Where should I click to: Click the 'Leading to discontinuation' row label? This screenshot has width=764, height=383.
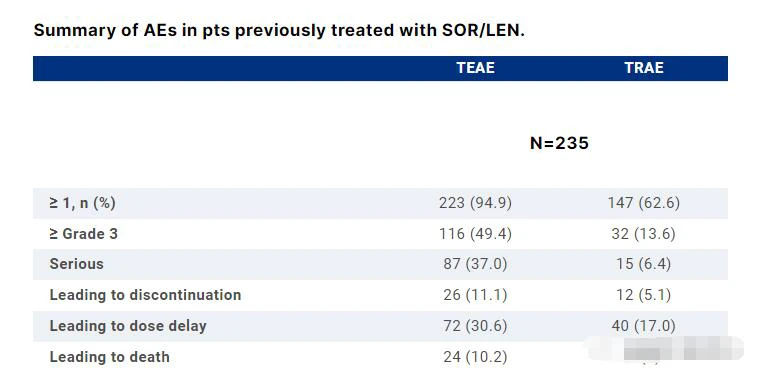click(145, 295)
